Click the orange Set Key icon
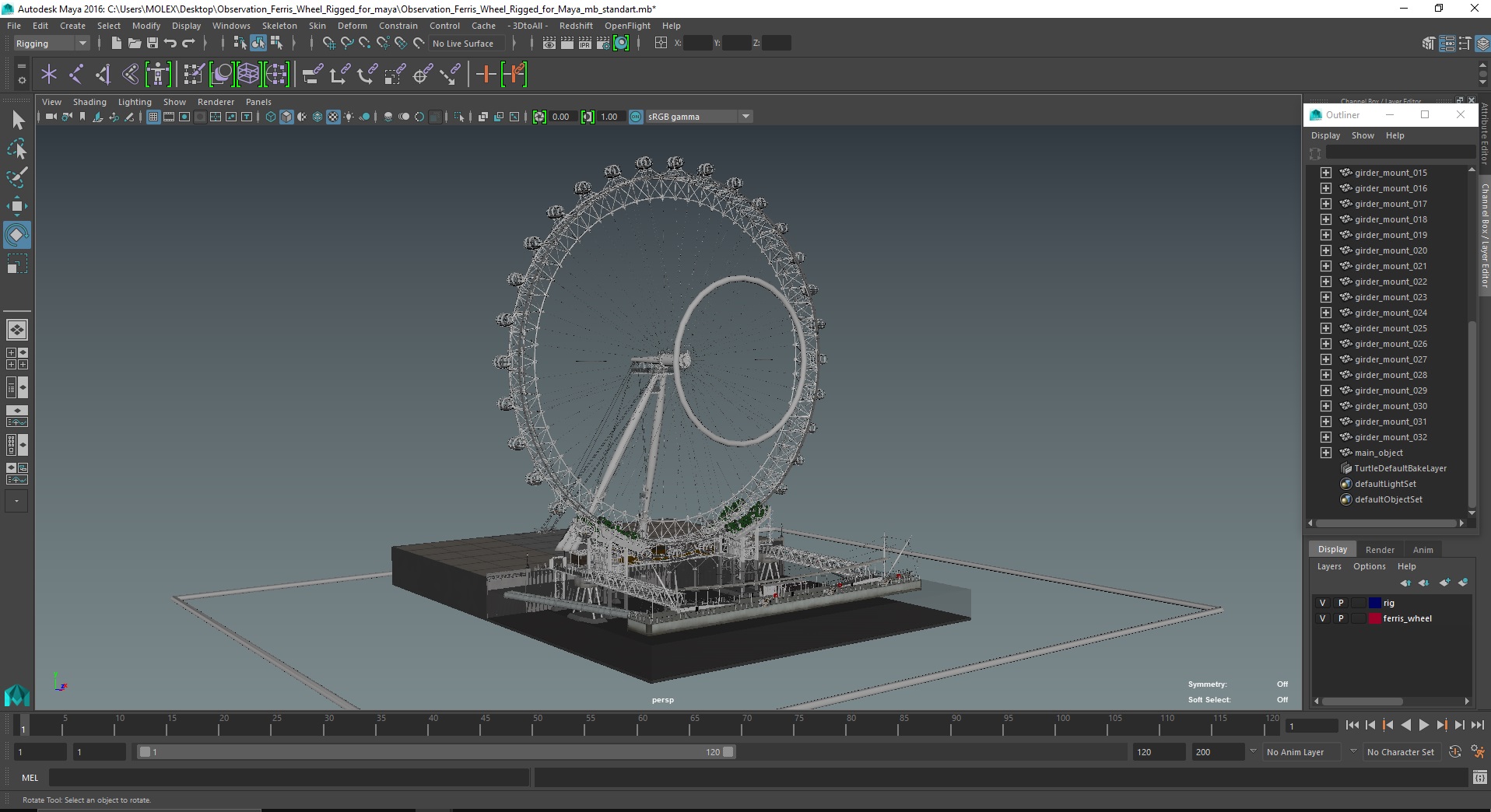The height and width of the screenshot is (812, 1491). coord(486,75)
